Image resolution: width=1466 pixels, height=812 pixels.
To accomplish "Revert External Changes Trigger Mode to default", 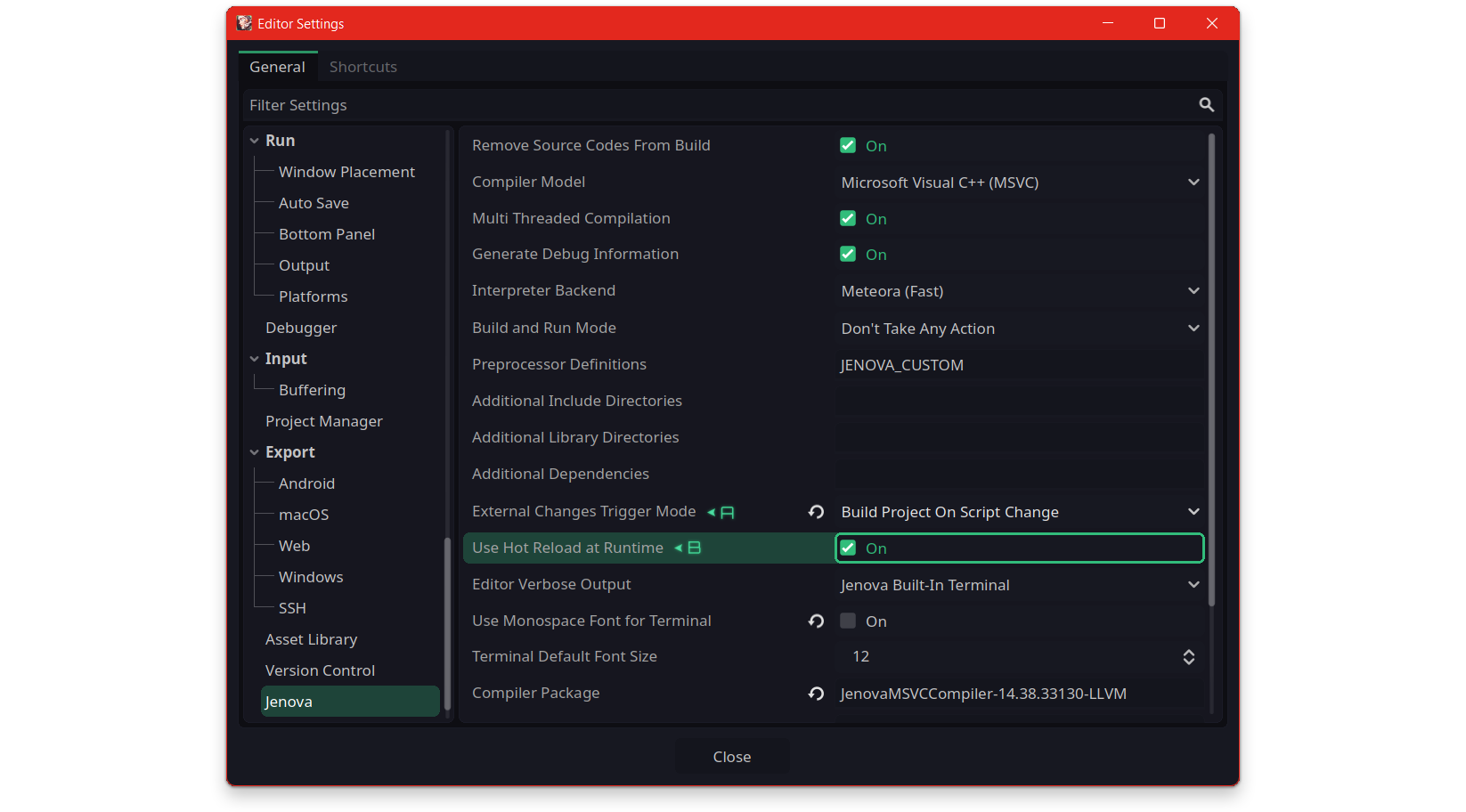I will pos(816,512).
